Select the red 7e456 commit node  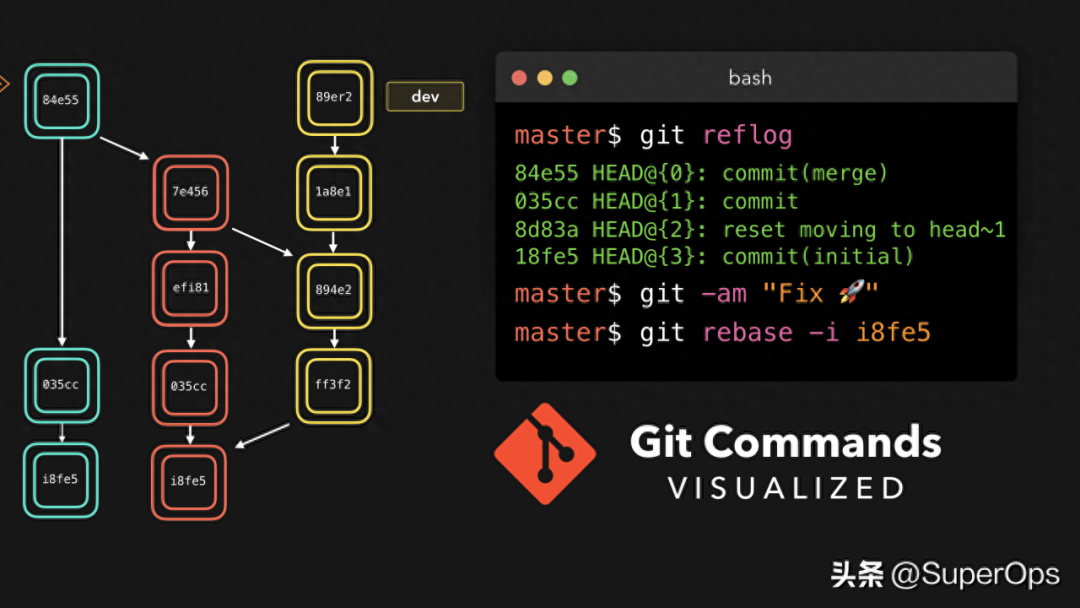point(191,192)
